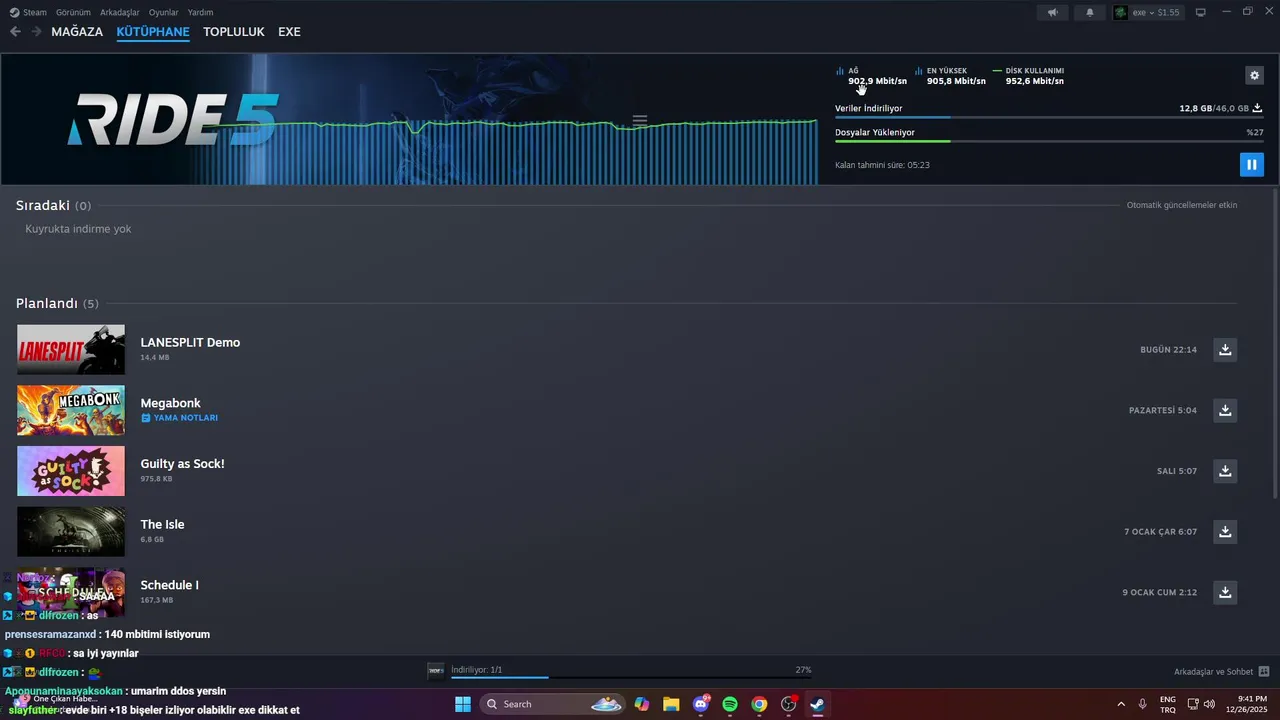Click the friends chat icon
This screenshot has width=1280, height=720.
[1264, 671]
